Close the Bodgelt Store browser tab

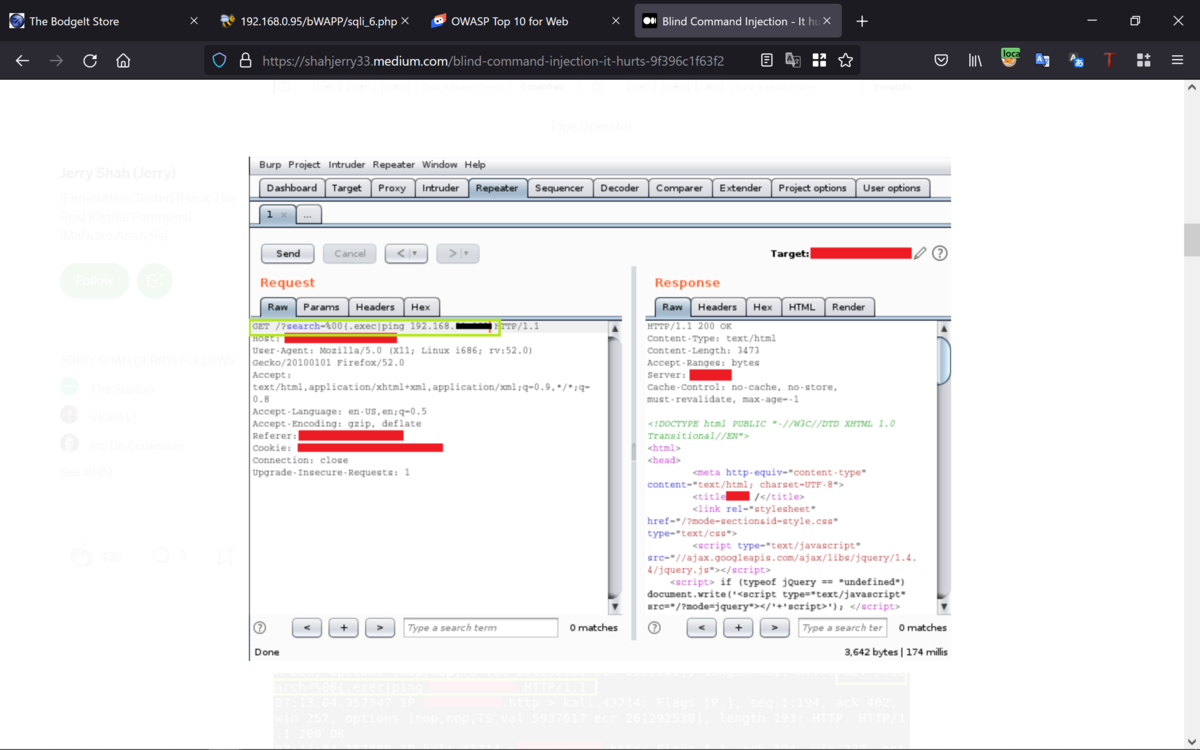194,21
